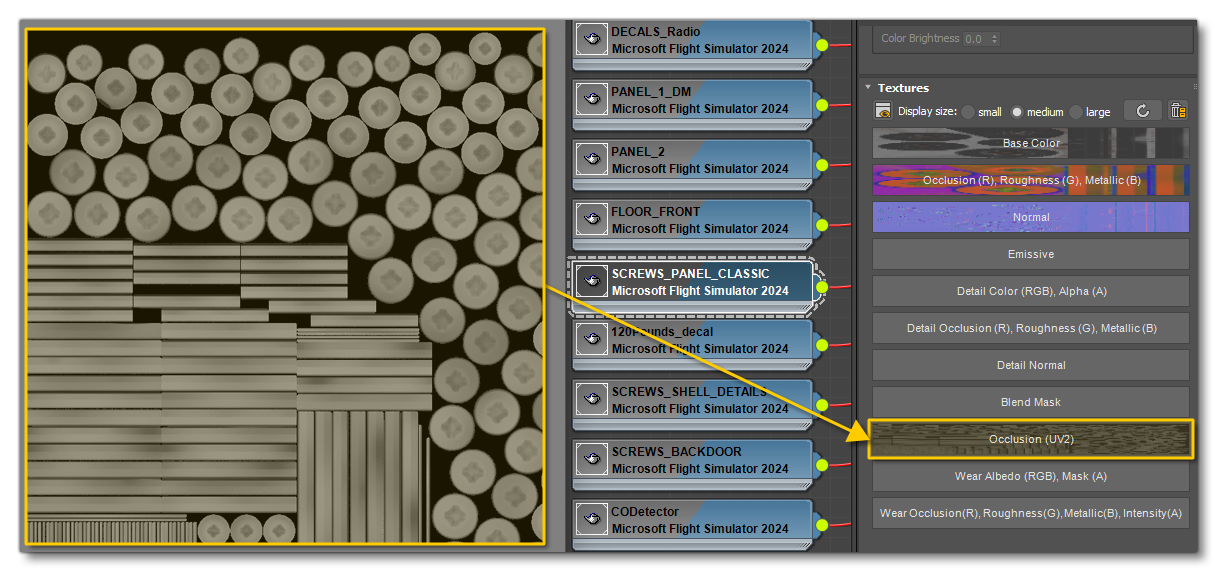This screenshot has height=572, width=1217.
Task: Collapse the Textures rollout section
Action: pyautogui.click(x=868, y=88)
